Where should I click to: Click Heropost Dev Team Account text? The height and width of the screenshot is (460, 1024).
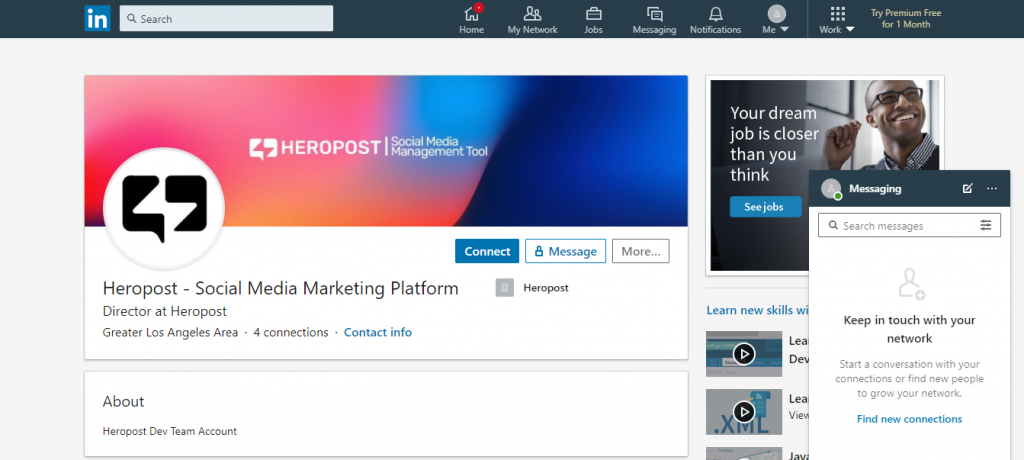click(170, 431)
